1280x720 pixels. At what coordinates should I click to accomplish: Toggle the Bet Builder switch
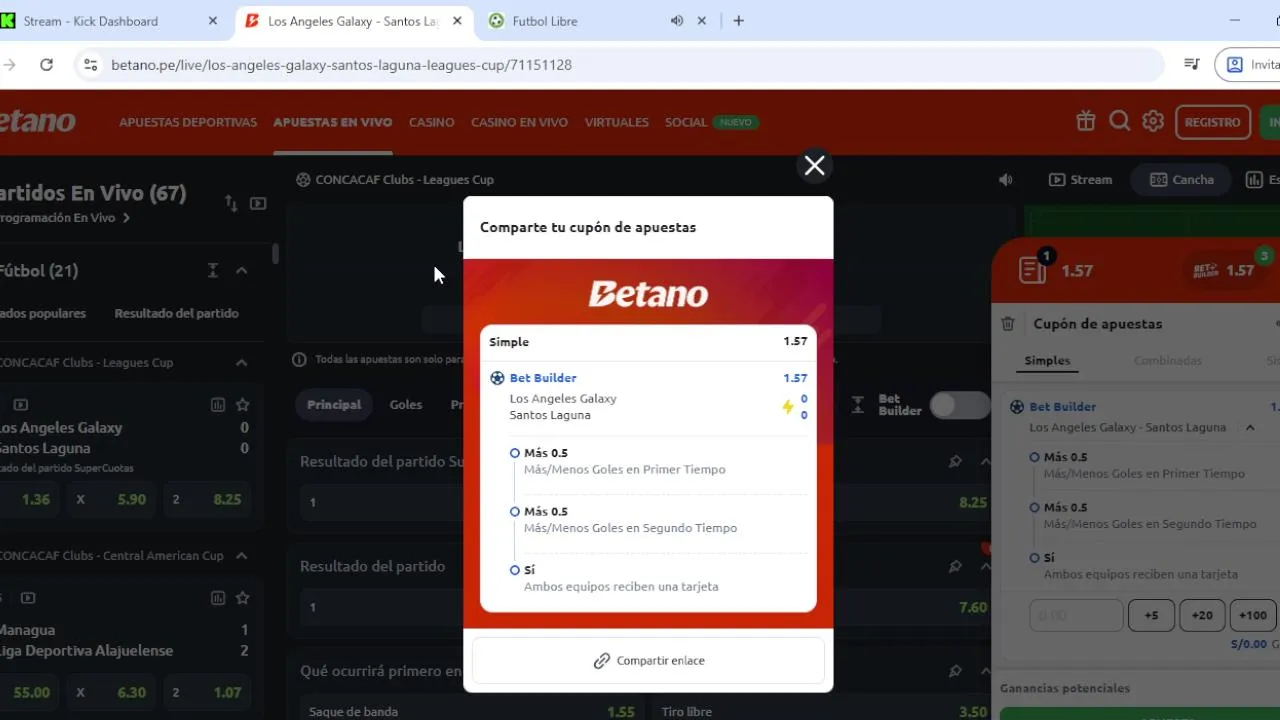tap(958, 405)
